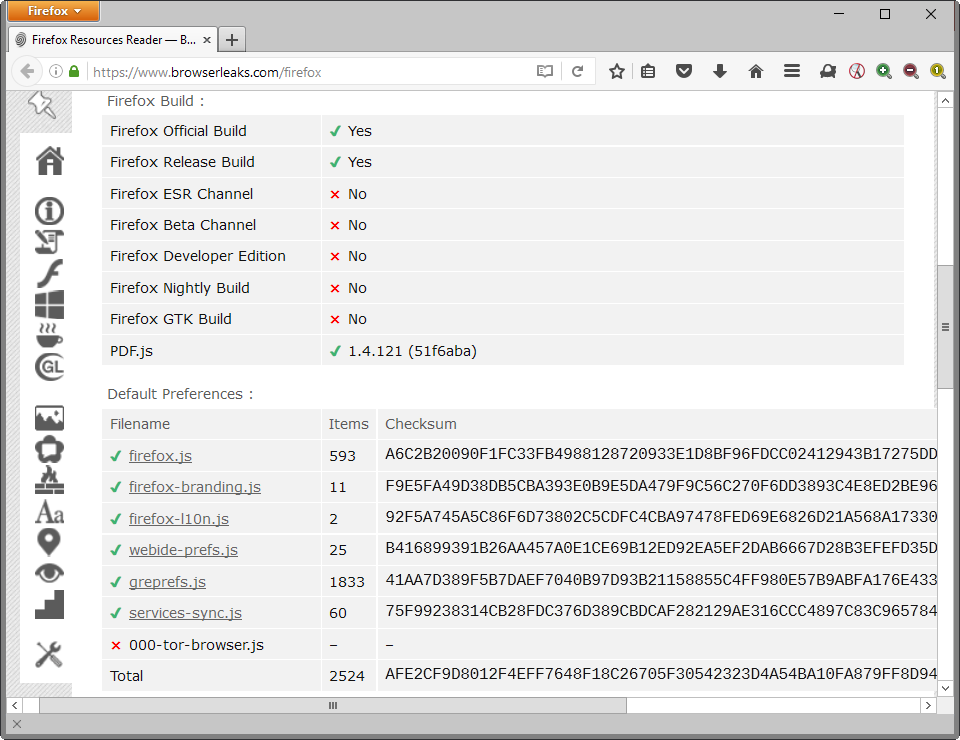Viewport: 960px width, 740px height.
Task: Select the 000-tor-browser.js row text
Action: pyautogui.click(x=196, y=645)
